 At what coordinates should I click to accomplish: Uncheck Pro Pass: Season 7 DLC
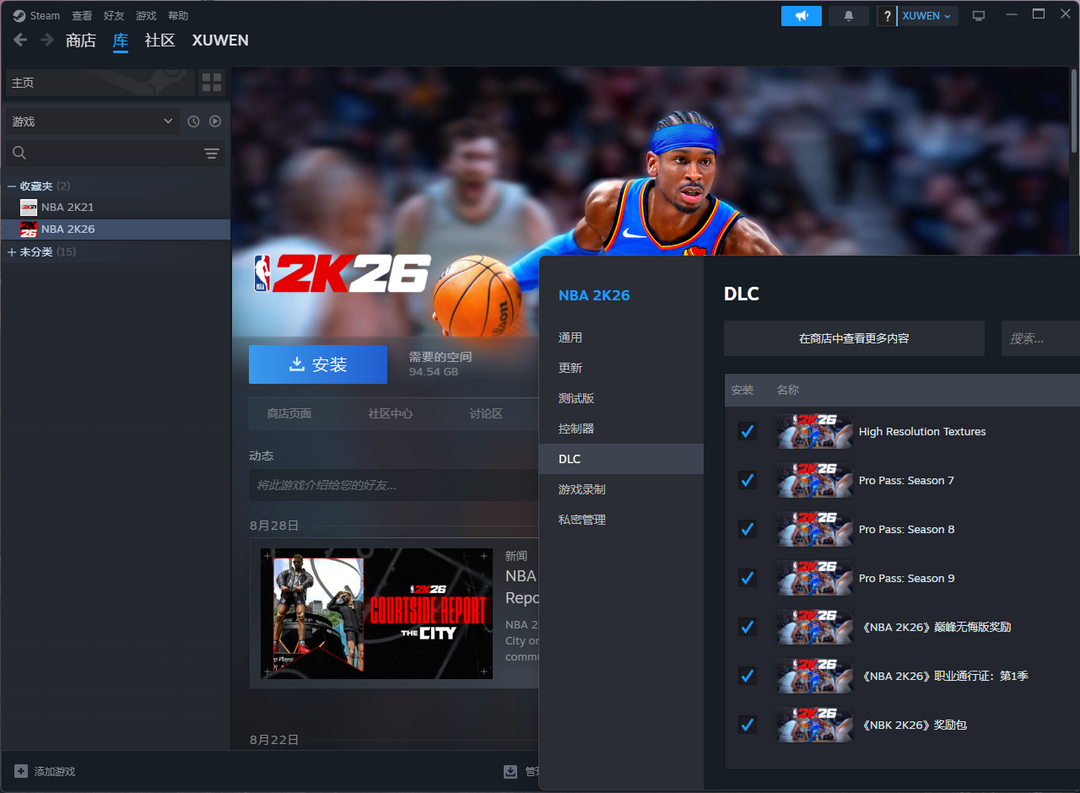coord(747,480)
